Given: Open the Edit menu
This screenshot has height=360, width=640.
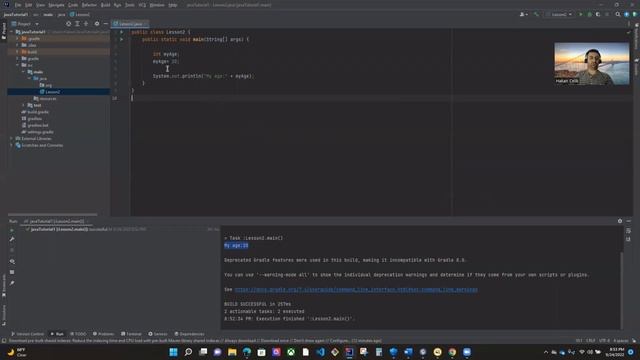Looking at the screenshot, I should point(29,5).
